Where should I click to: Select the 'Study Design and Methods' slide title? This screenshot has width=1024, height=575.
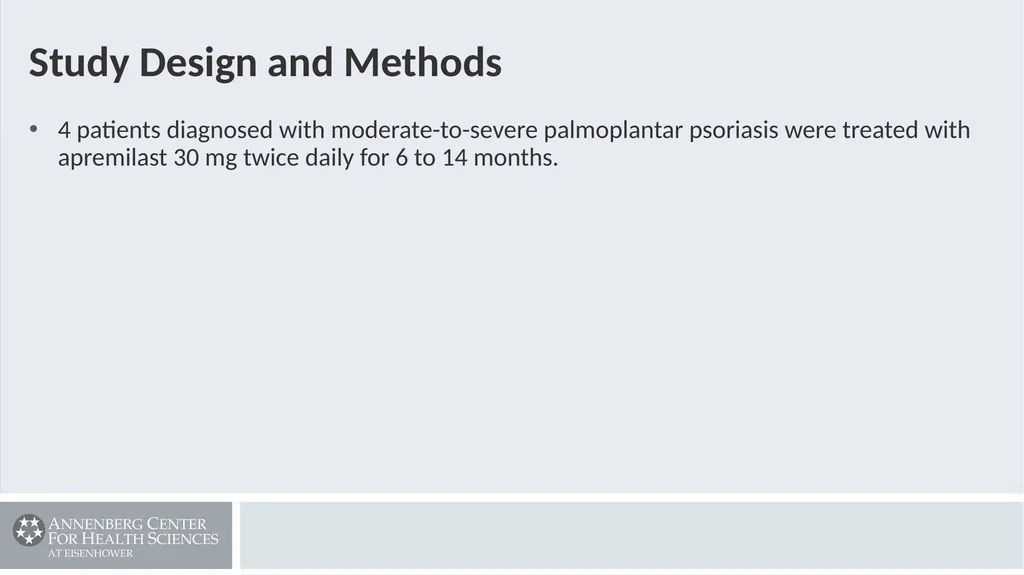(265, 63)
